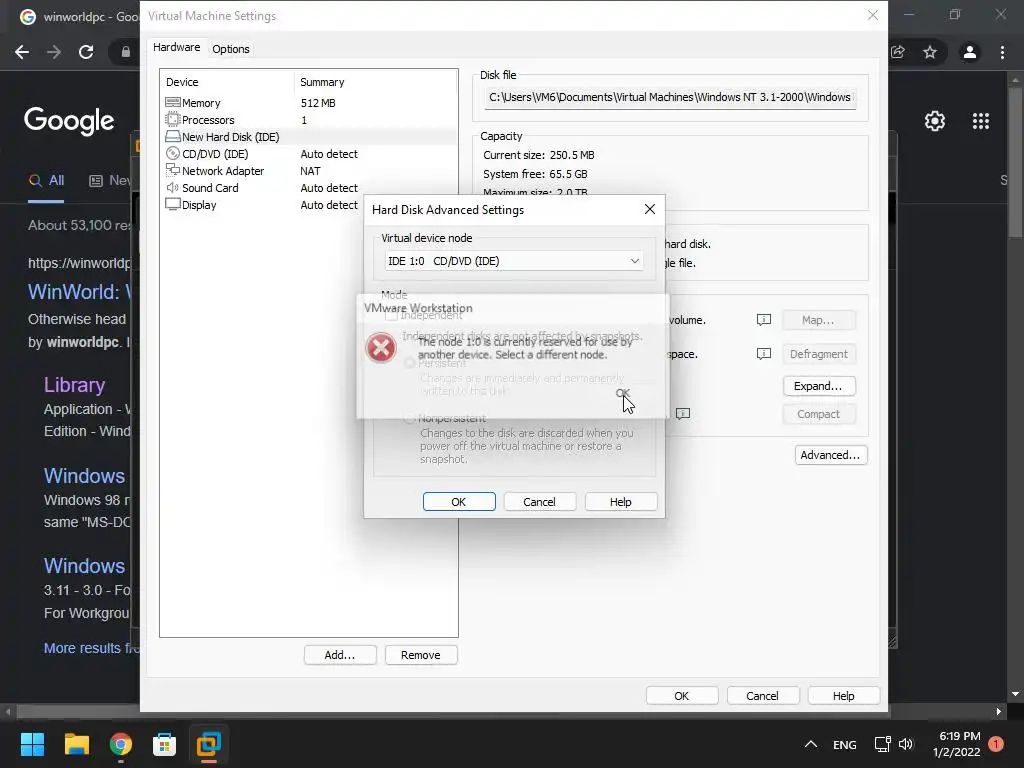Click the Sound Card speaker icon
This screenshot has height=768, width=1024.
coord(172,187)
